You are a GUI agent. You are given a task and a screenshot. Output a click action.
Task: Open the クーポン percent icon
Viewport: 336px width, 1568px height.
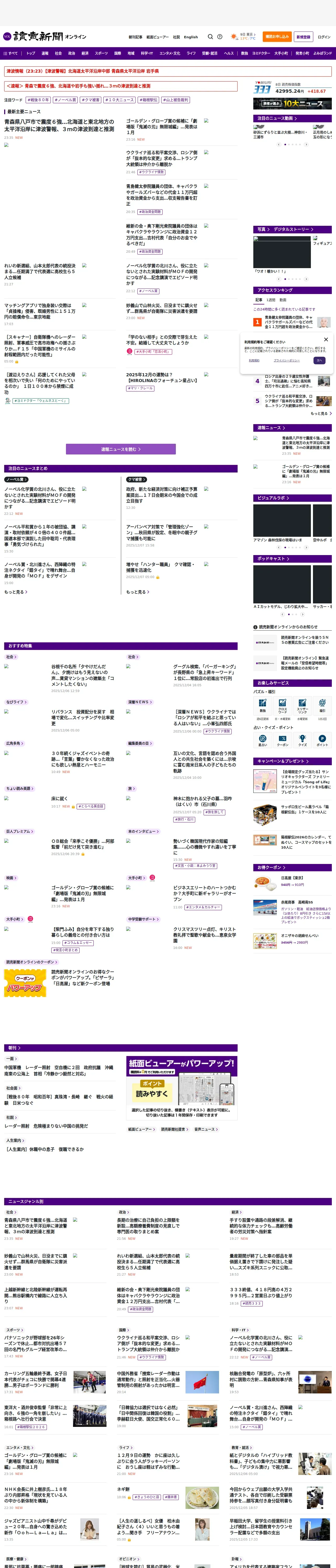click(282, 738)
